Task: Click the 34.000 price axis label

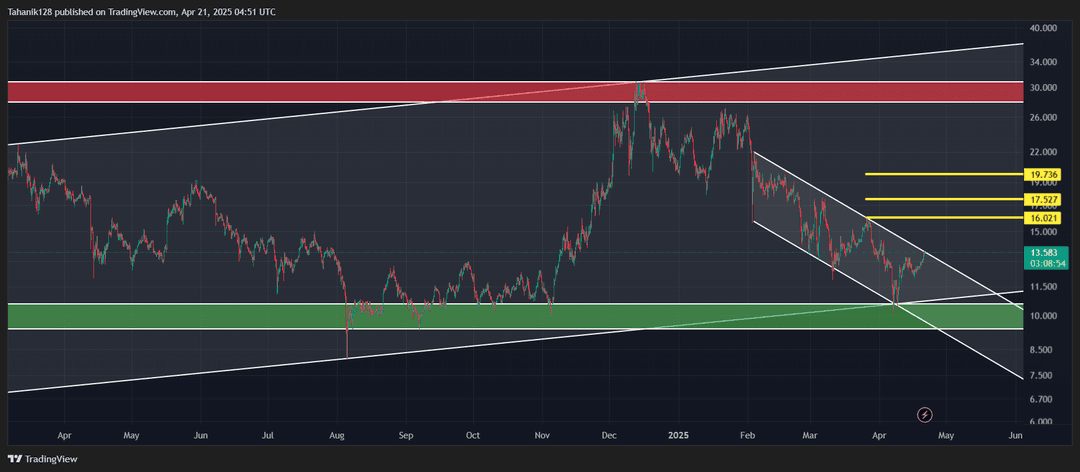Action: coord(1043,62)
